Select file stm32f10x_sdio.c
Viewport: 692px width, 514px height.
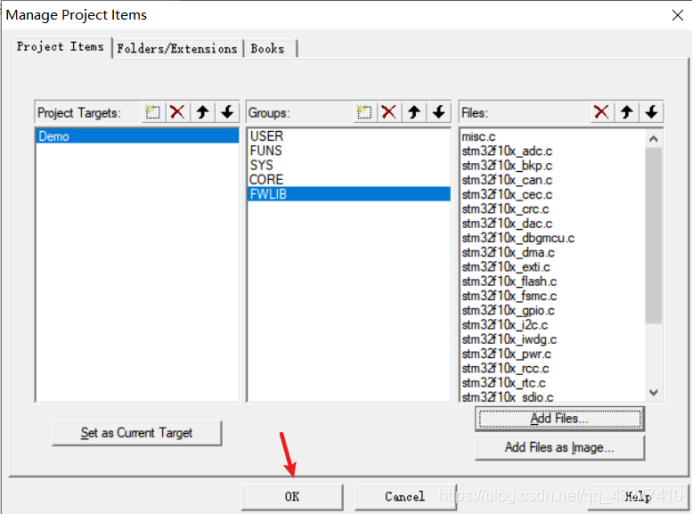(553, 397)
